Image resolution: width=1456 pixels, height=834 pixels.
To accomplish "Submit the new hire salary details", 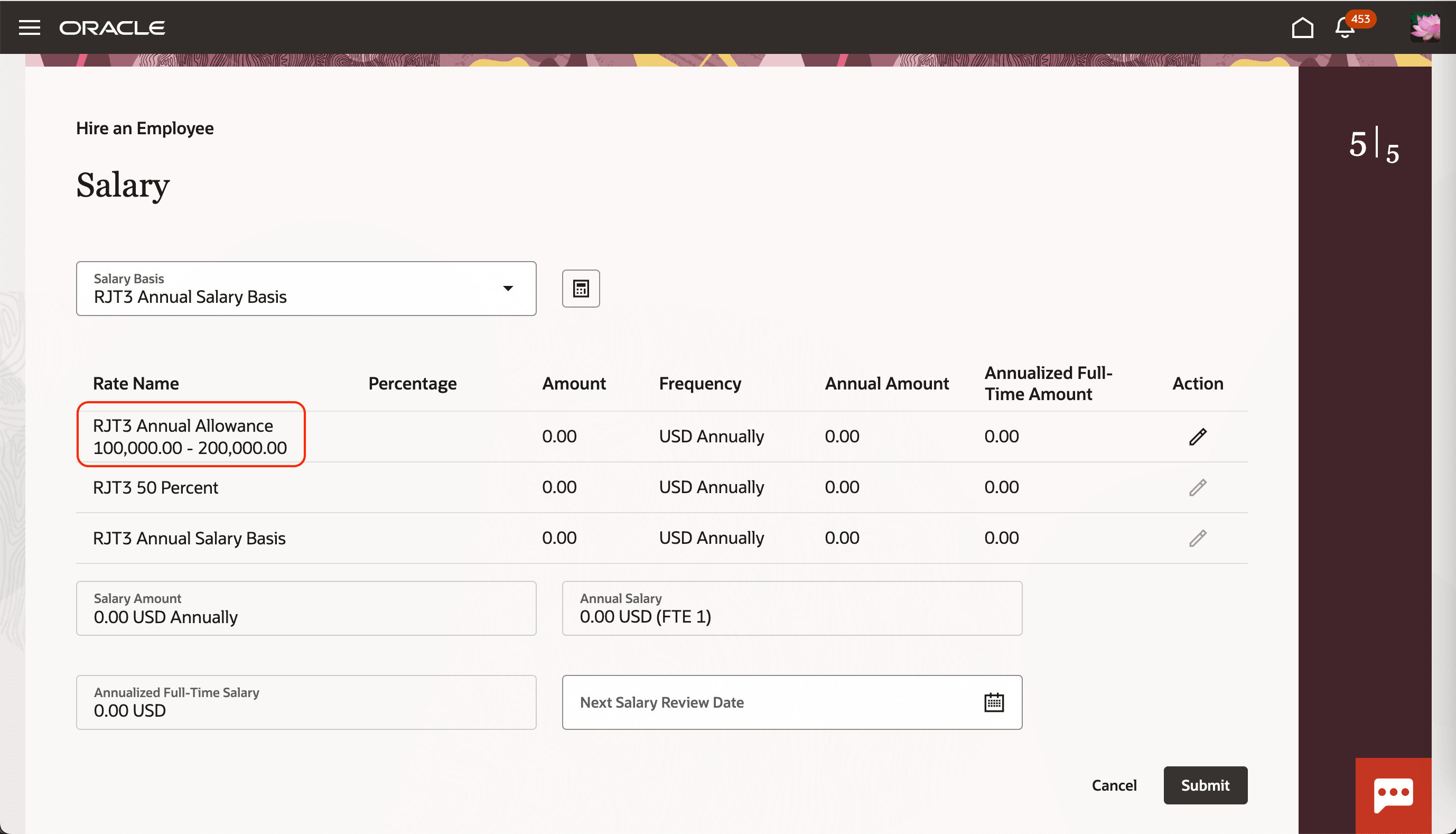I will point(1205,785).
